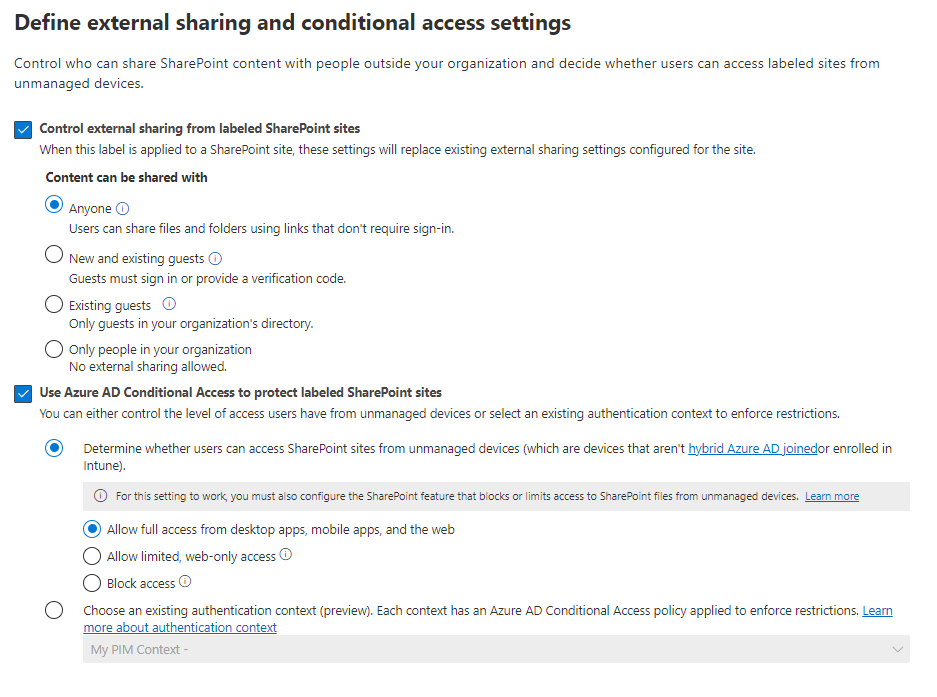Select Only people in your organization
This screenshot has width=937, height=697.
coord(54,349)
